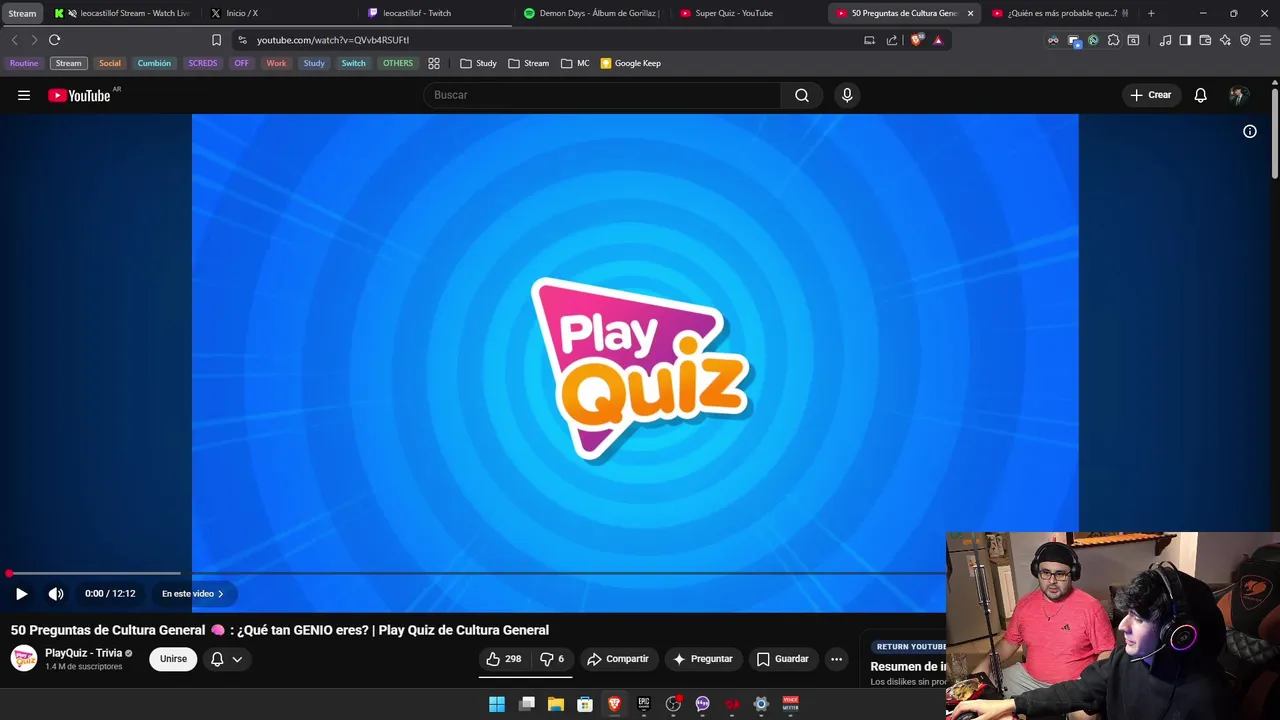Open the Windows Start menu
This screenshot has height=720, width=1280.
(x=497, y=704)
